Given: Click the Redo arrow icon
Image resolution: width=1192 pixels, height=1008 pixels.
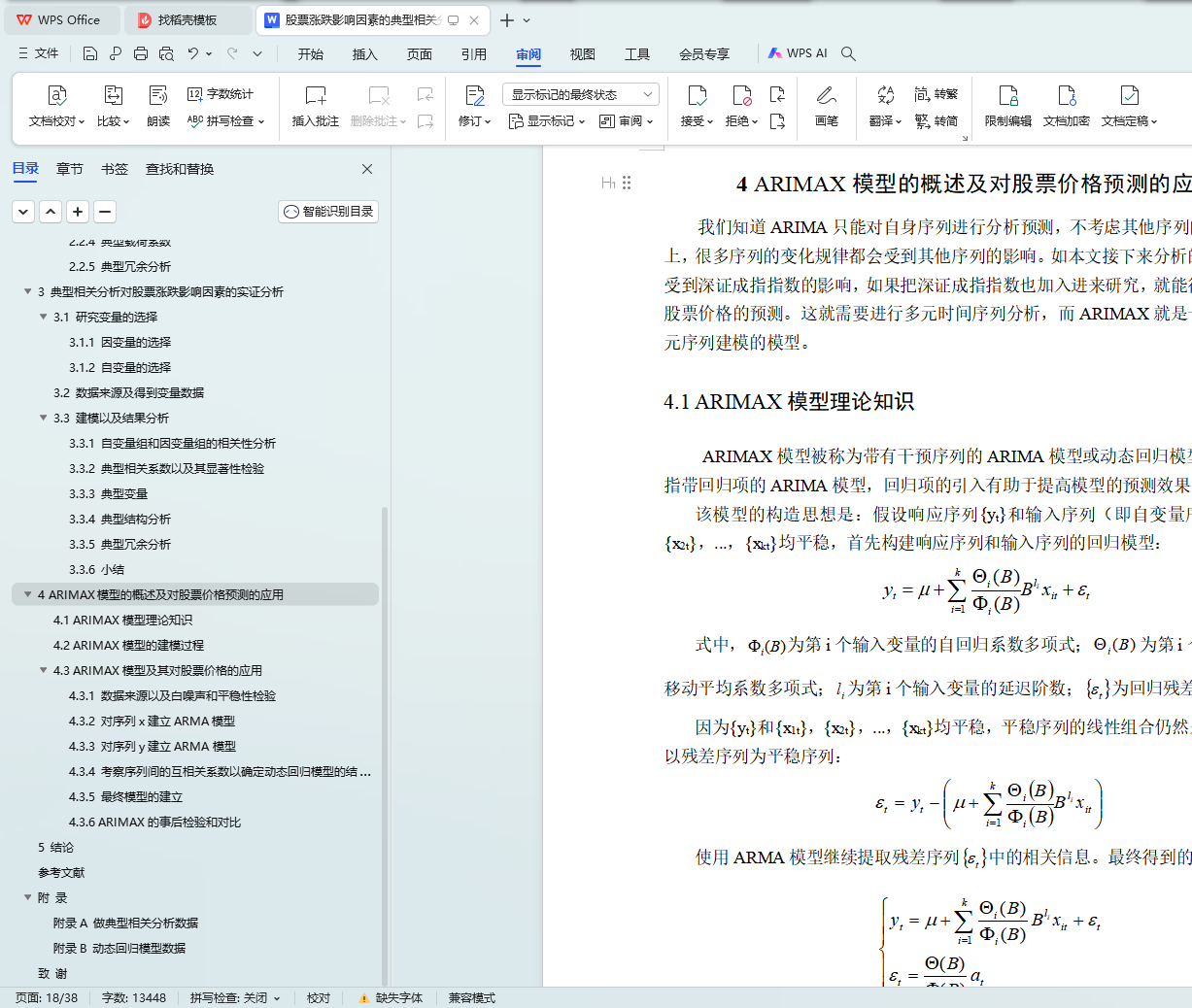Looking at the screenshot, I should [232, 53].
